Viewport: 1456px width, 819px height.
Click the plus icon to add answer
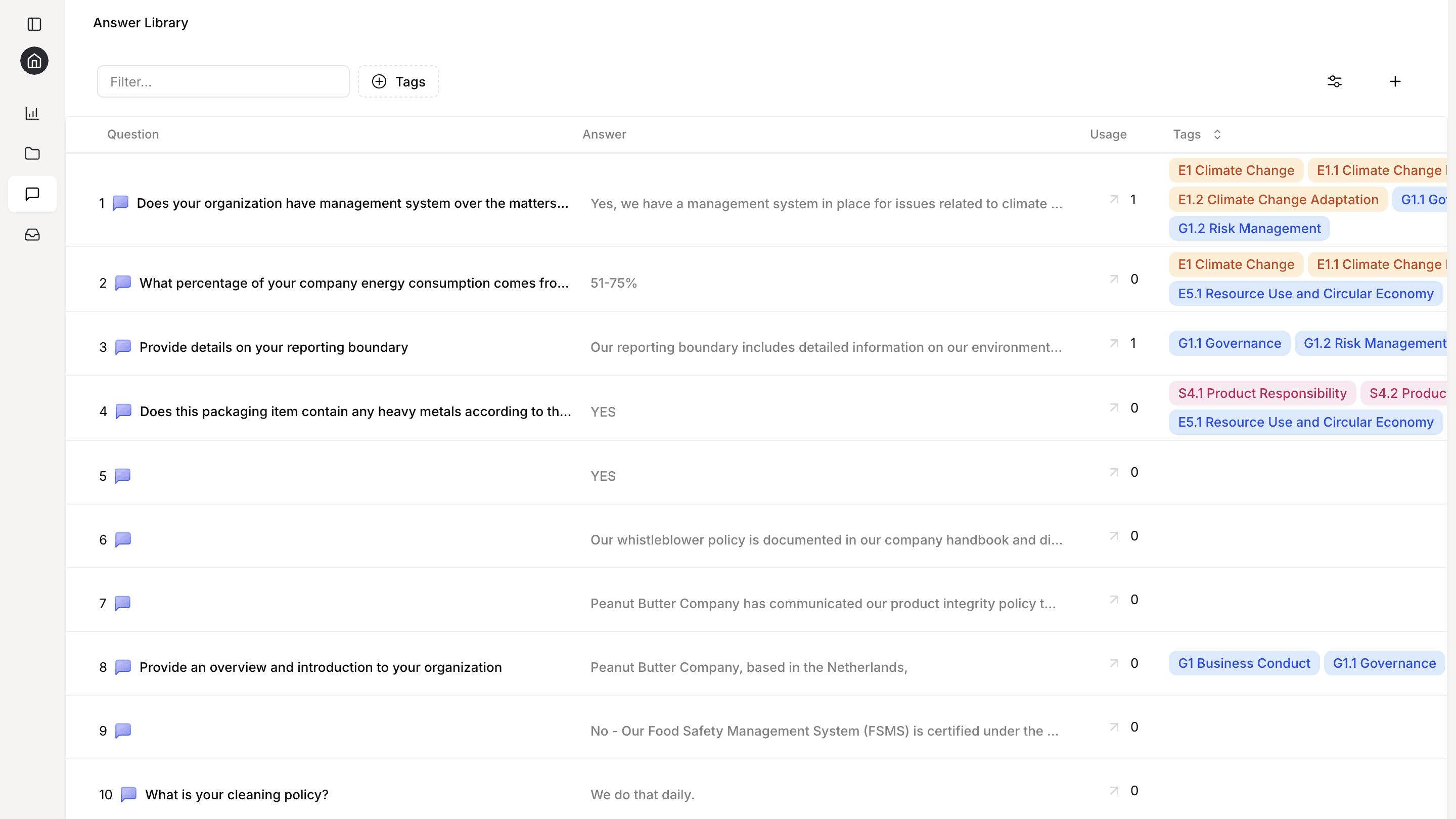point(1395,81)
